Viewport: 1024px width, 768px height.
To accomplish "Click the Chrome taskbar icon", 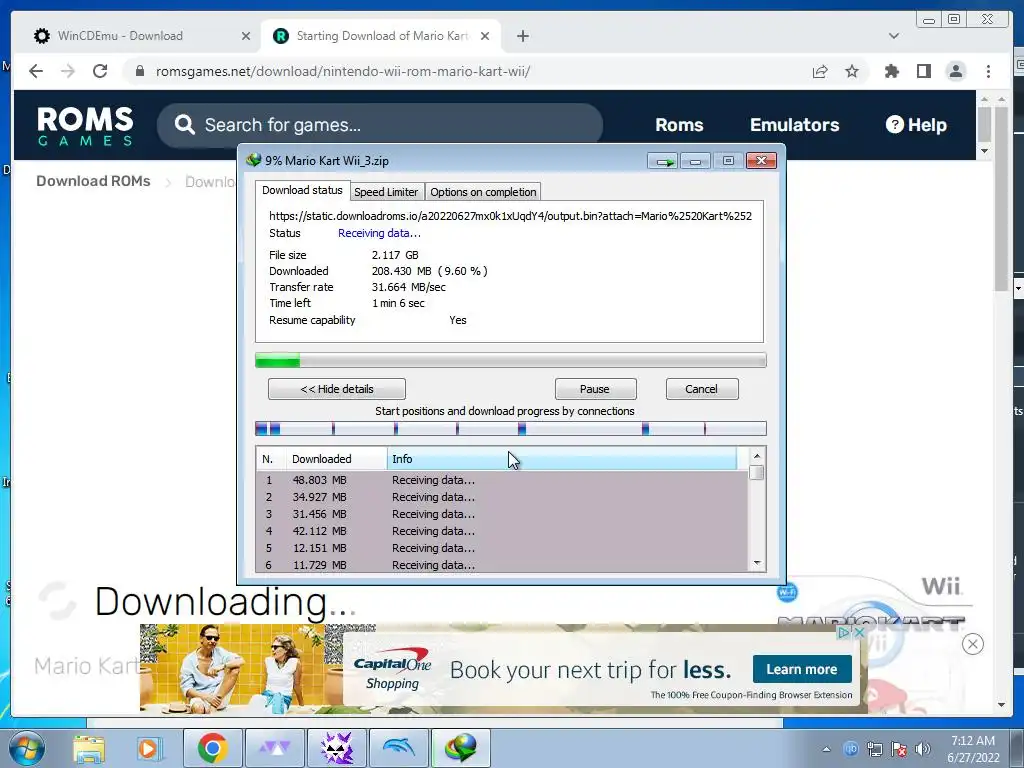I will pyautogui.click(x=212, y=748).
